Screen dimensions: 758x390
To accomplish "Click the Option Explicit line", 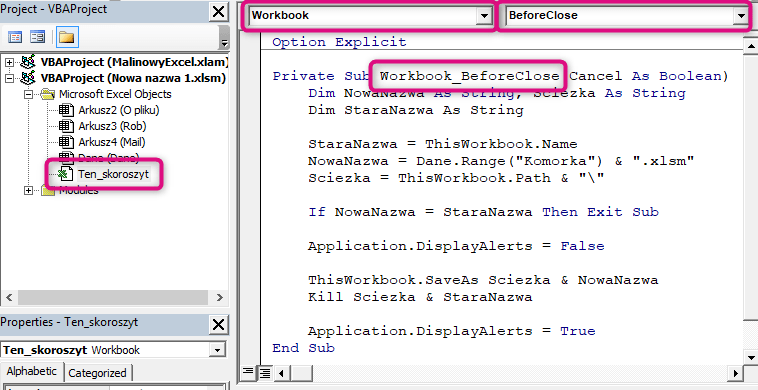I will click(339, 42).
